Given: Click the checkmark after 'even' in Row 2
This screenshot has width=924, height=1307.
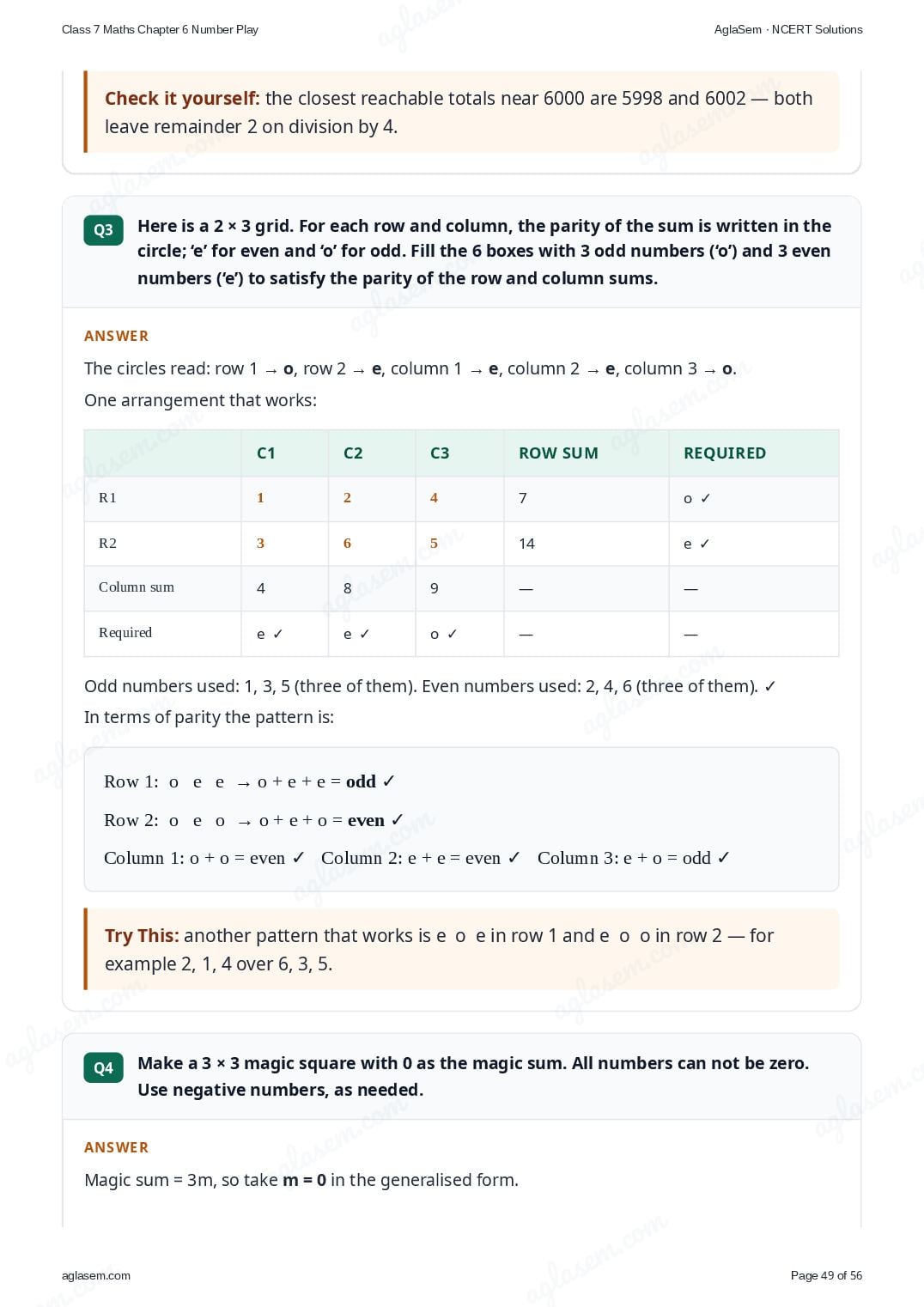Looking at the screenshot, I should point(397,820).
